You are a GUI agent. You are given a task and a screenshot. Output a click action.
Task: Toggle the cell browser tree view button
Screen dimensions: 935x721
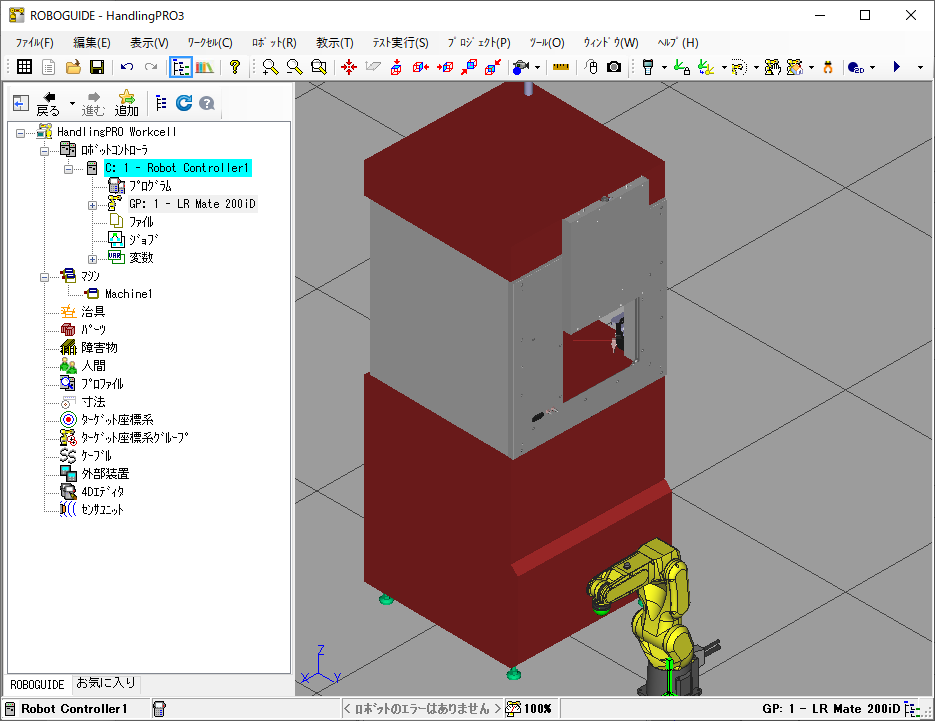(x=181, y=67)
